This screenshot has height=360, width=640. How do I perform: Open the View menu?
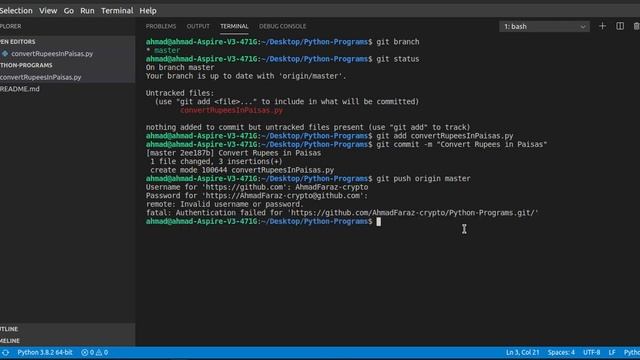[x=48, y=11]
